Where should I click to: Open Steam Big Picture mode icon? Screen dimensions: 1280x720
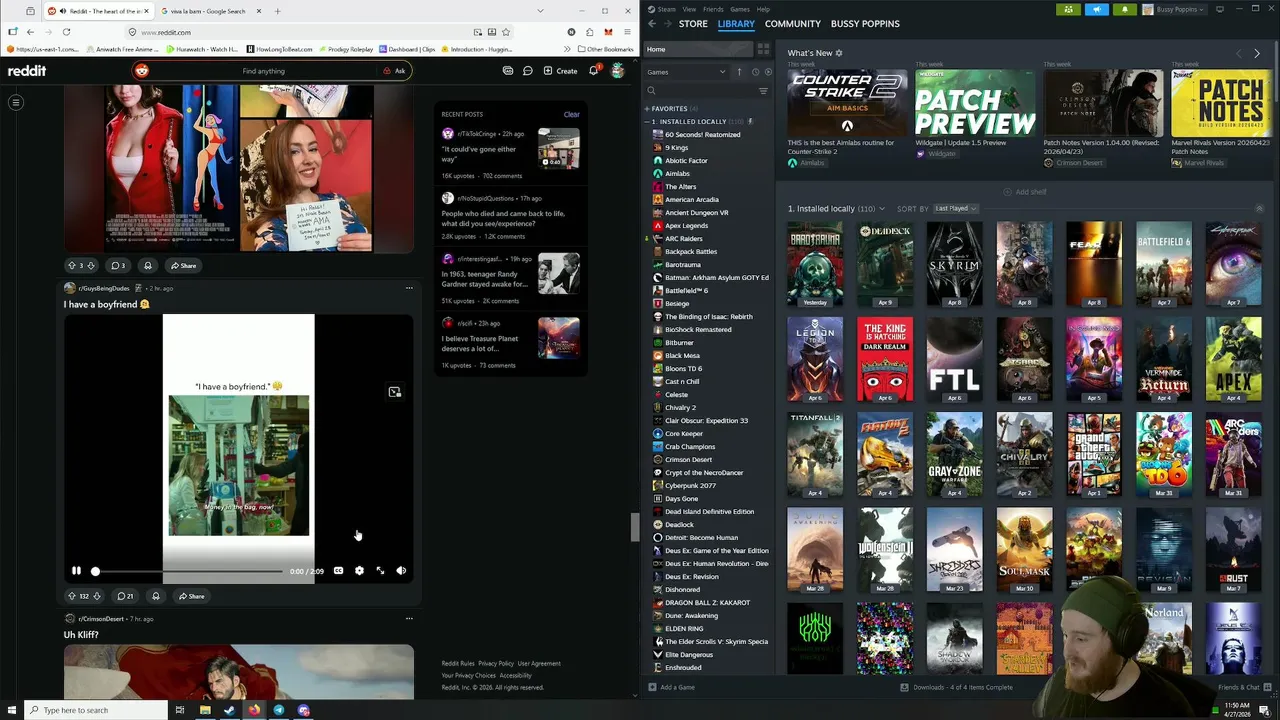coord(1219,9)
